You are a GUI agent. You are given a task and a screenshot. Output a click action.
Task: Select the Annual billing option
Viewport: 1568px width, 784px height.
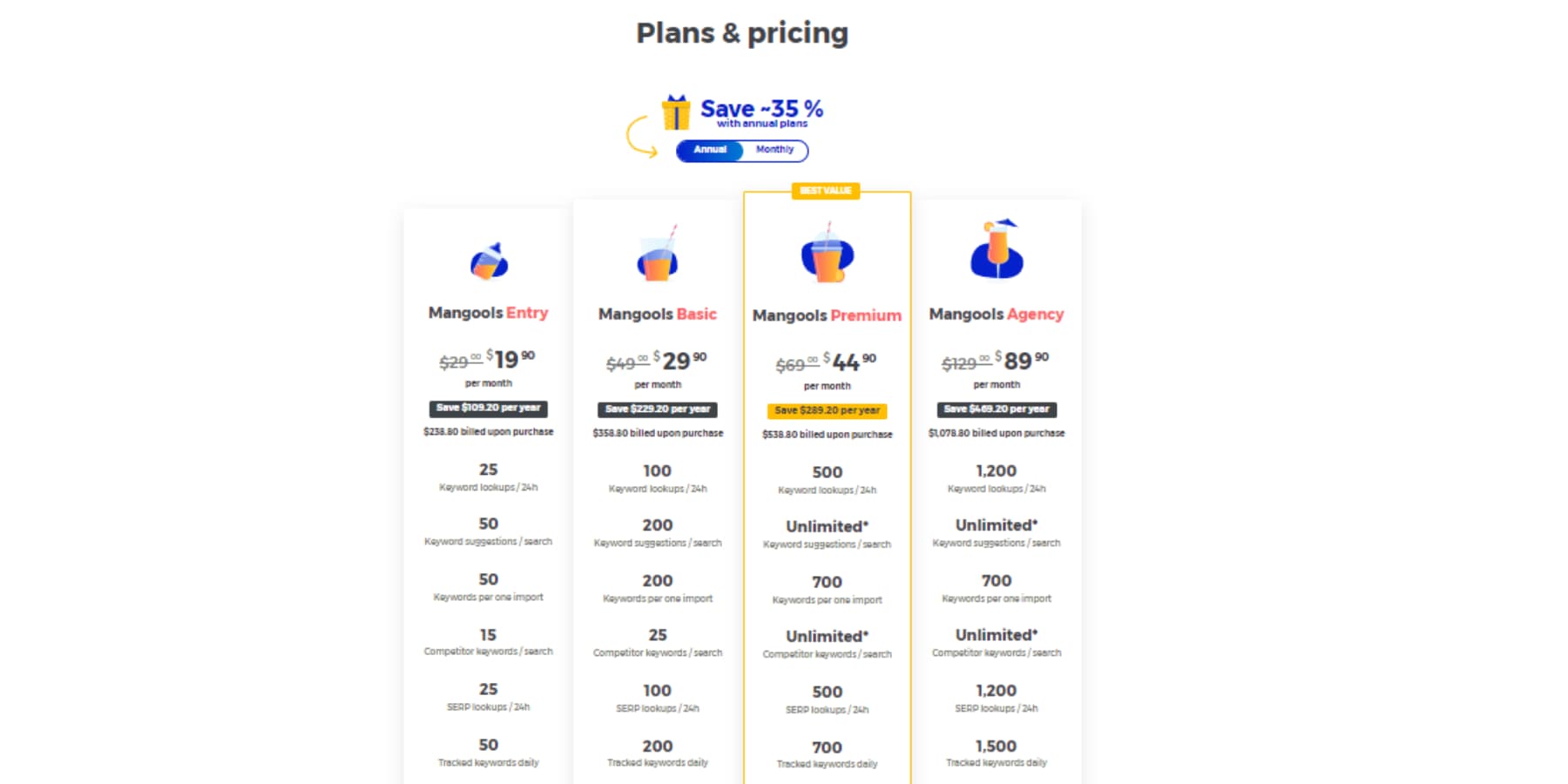[x=708, y=150]
